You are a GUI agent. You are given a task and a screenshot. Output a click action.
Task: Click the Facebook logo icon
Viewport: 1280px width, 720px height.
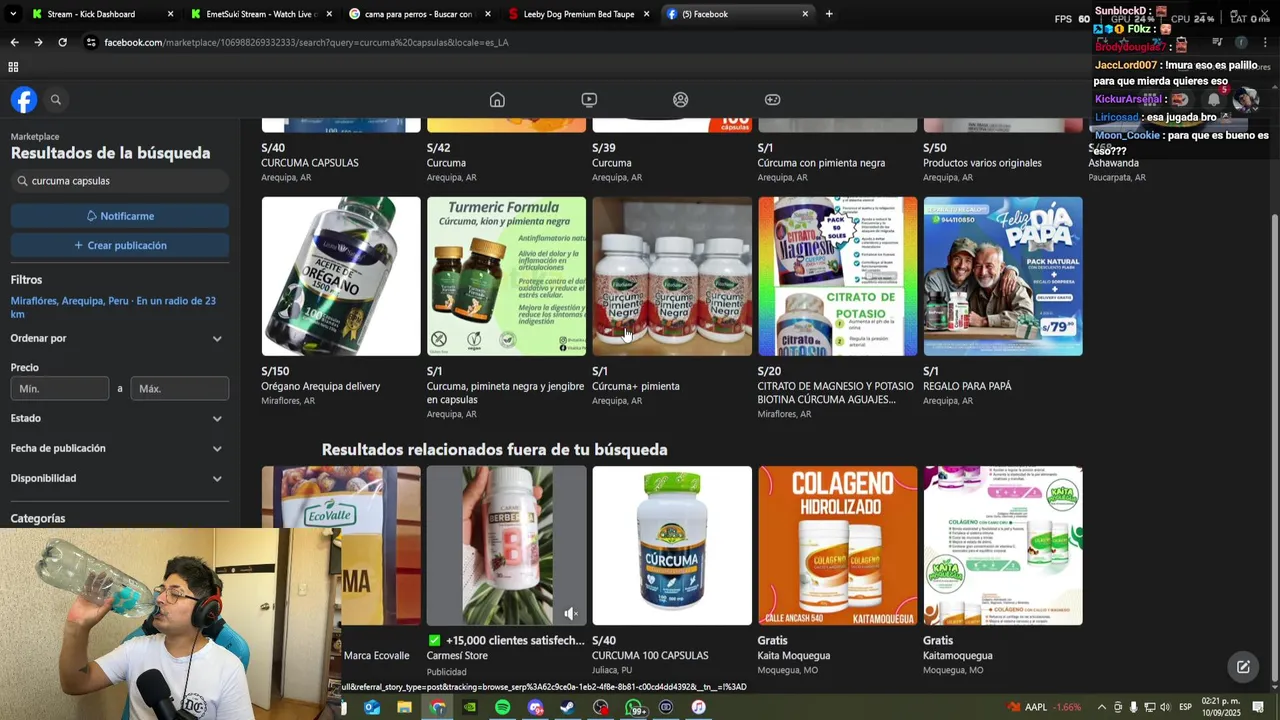point(24,100)
